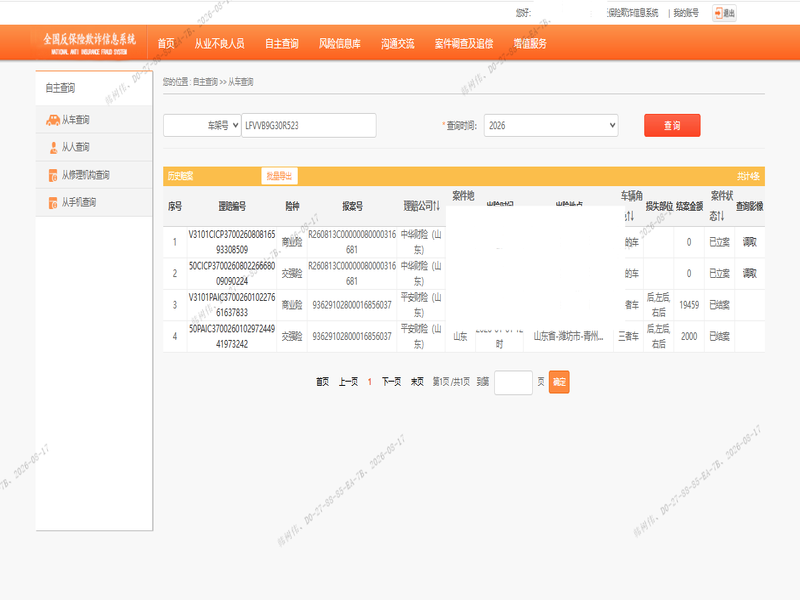
Task: Click pagination 上一页 link
Action: 348,382
